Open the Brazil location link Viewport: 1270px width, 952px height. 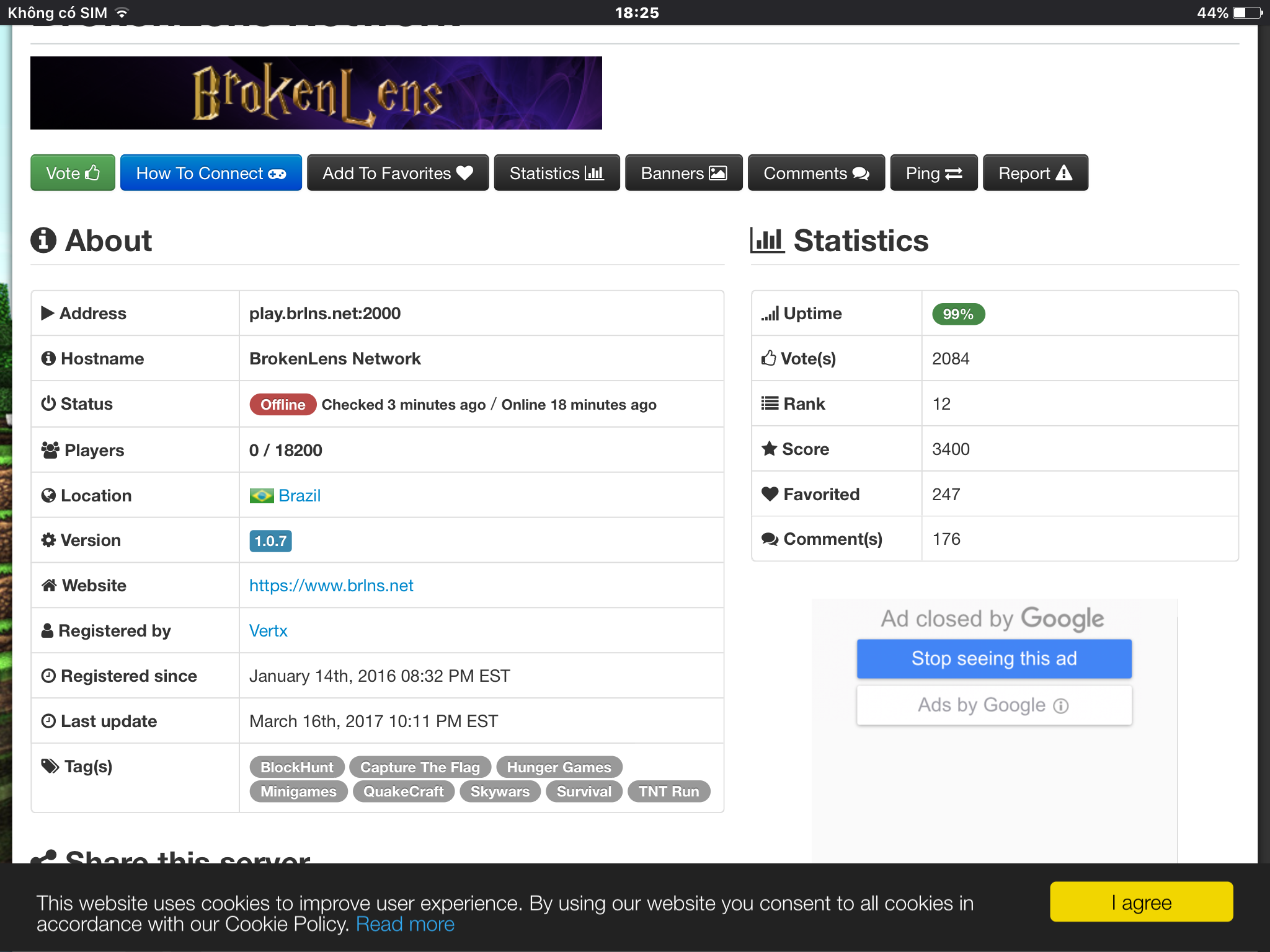tap(300, 495)
